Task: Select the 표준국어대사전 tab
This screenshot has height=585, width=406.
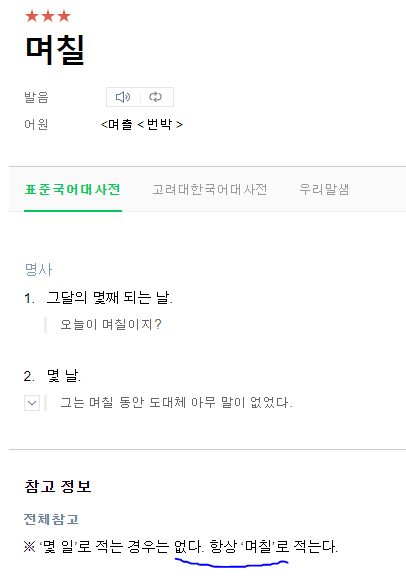Action: tap(73, 190)
